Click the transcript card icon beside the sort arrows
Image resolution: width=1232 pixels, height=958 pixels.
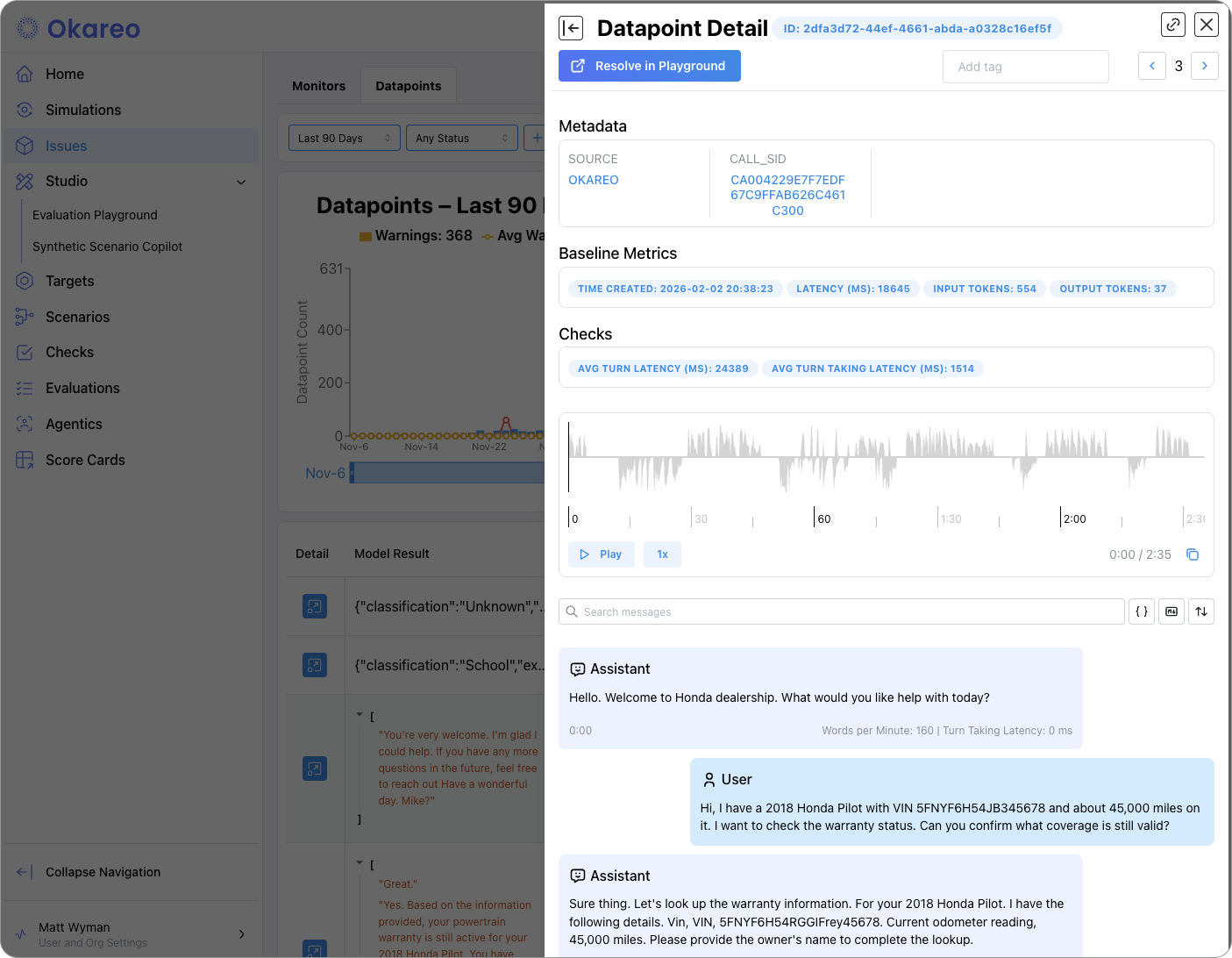[1171, 611]
